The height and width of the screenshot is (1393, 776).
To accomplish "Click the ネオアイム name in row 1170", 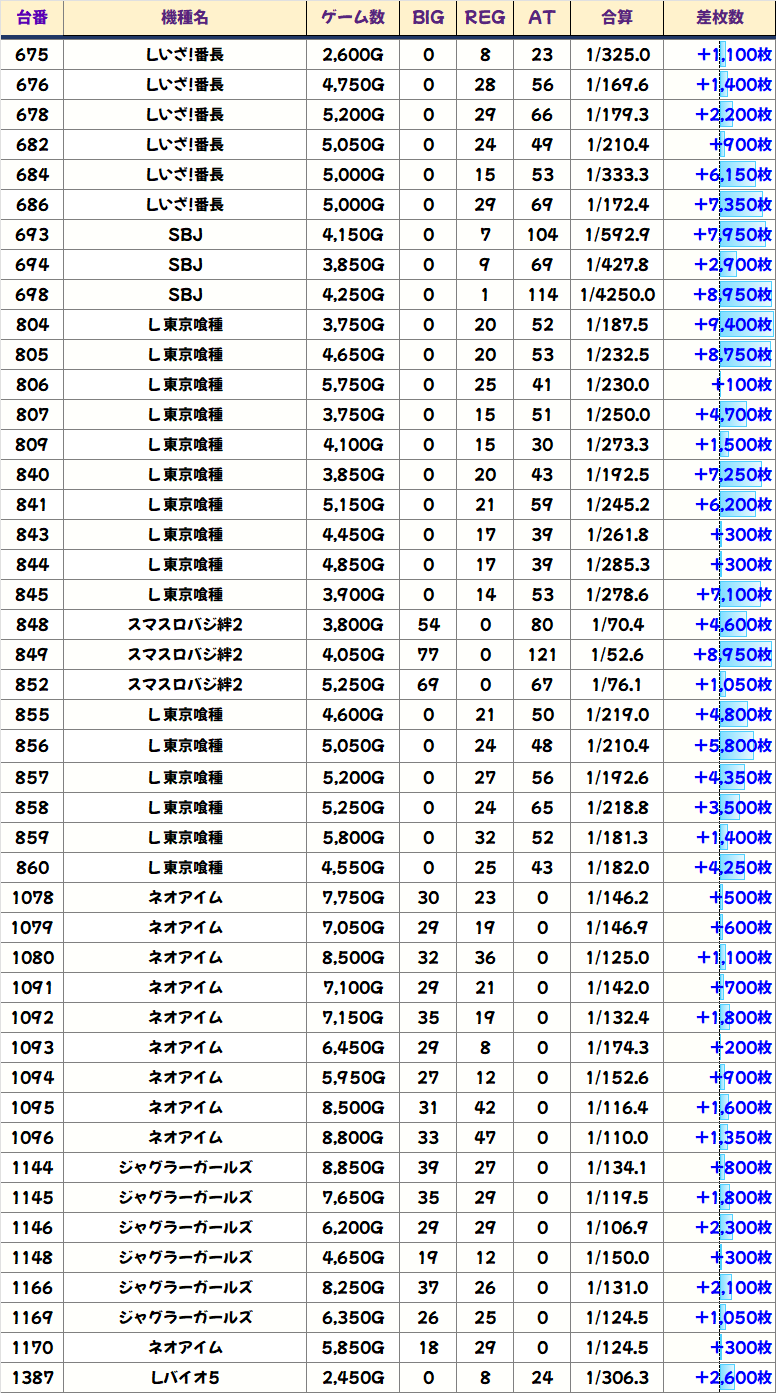I will (x=185, y=1348).
